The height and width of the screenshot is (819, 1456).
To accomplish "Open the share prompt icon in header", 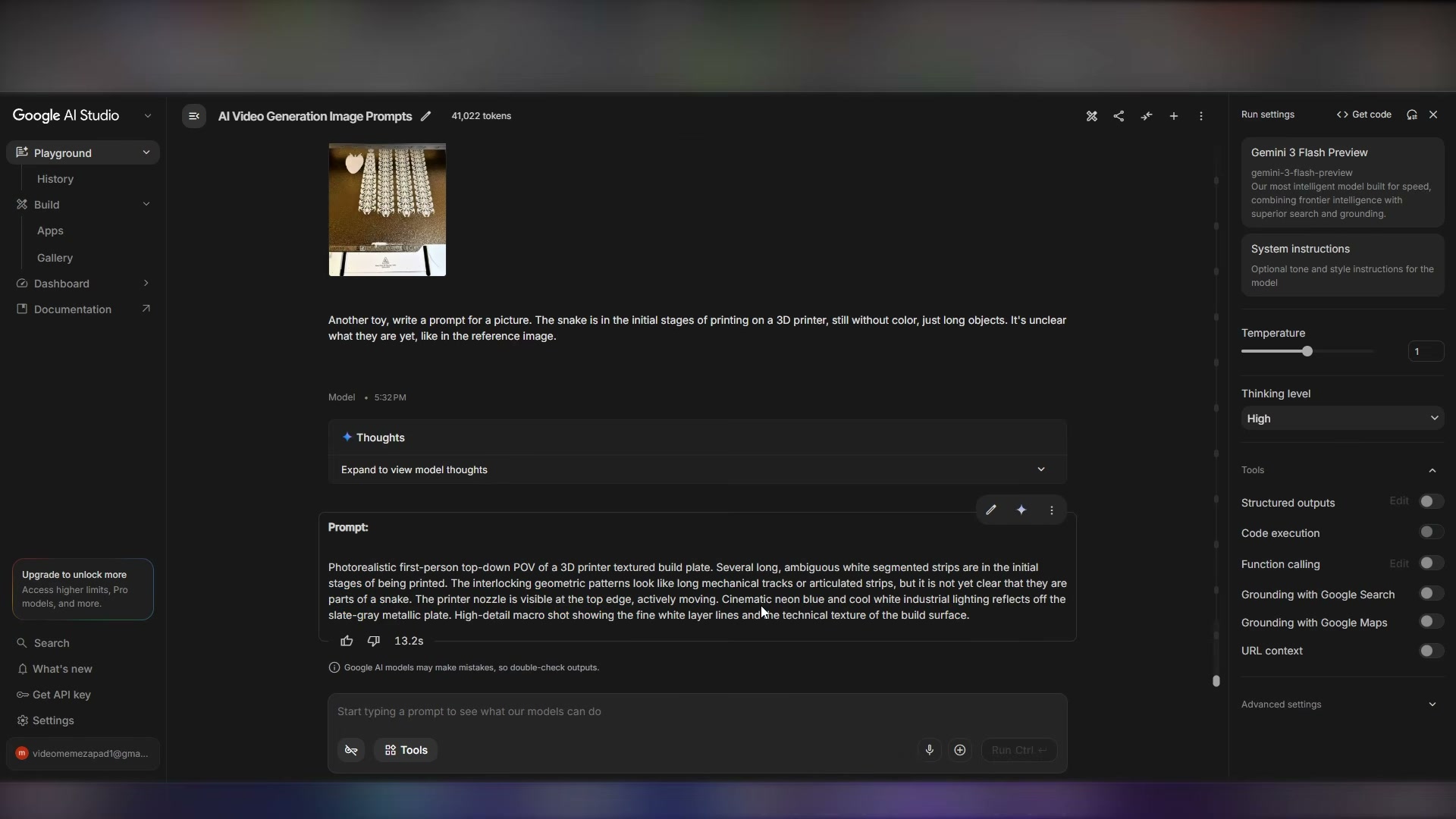I will point(1119,116).
